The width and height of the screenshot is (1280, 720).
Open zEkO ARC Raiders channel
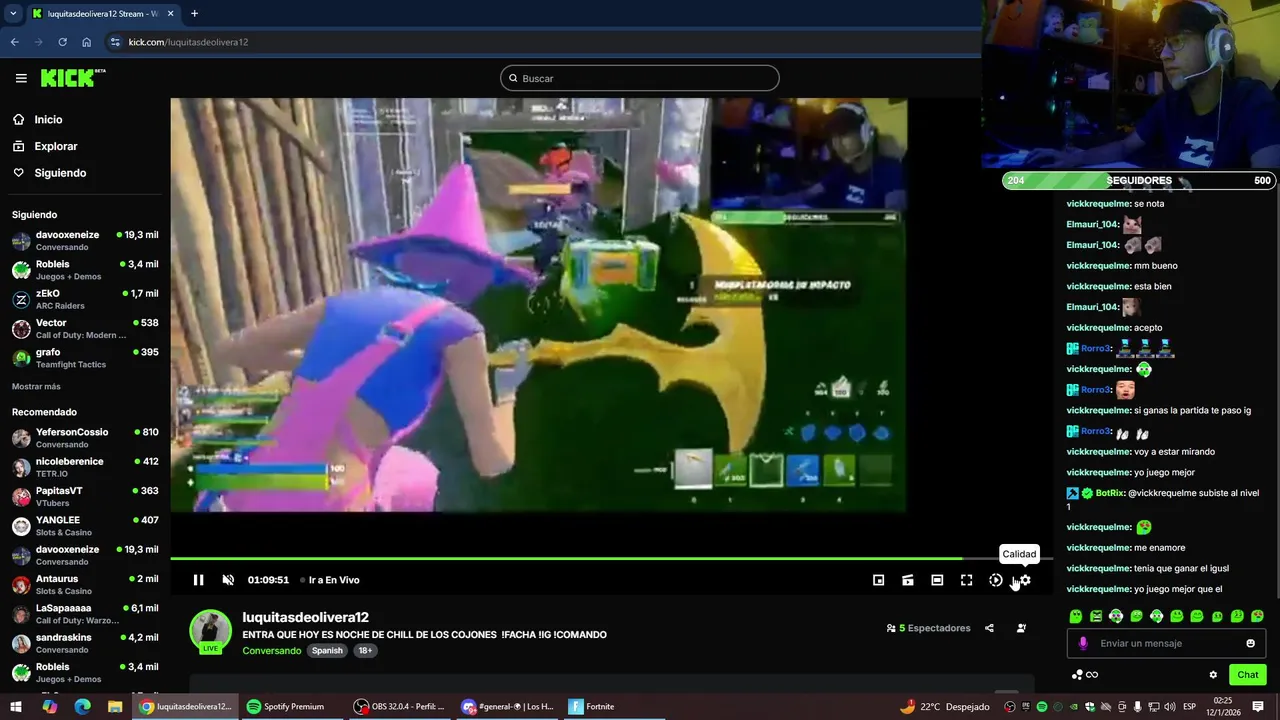85,300
